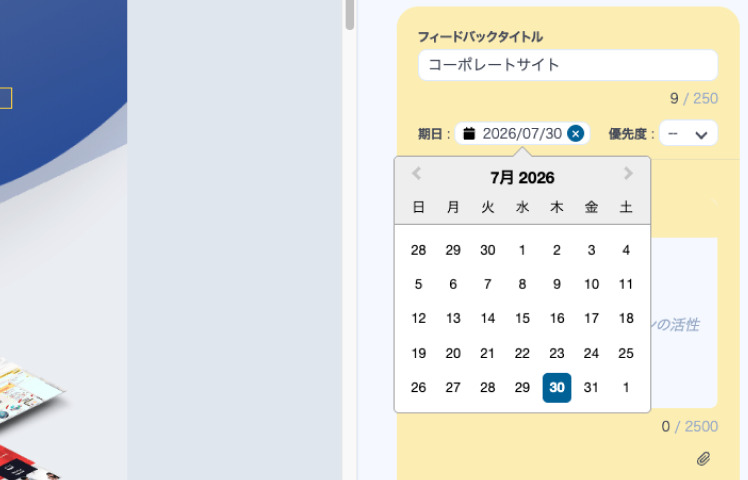748x480 pixels.
Task: Open the attachment paperclip icon
Action: (703, 459)
